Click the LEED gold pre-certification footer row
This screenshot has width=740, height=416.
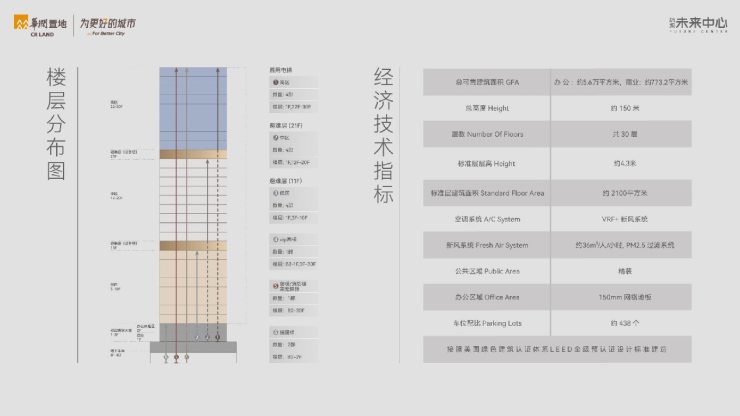tap(557, 349)
